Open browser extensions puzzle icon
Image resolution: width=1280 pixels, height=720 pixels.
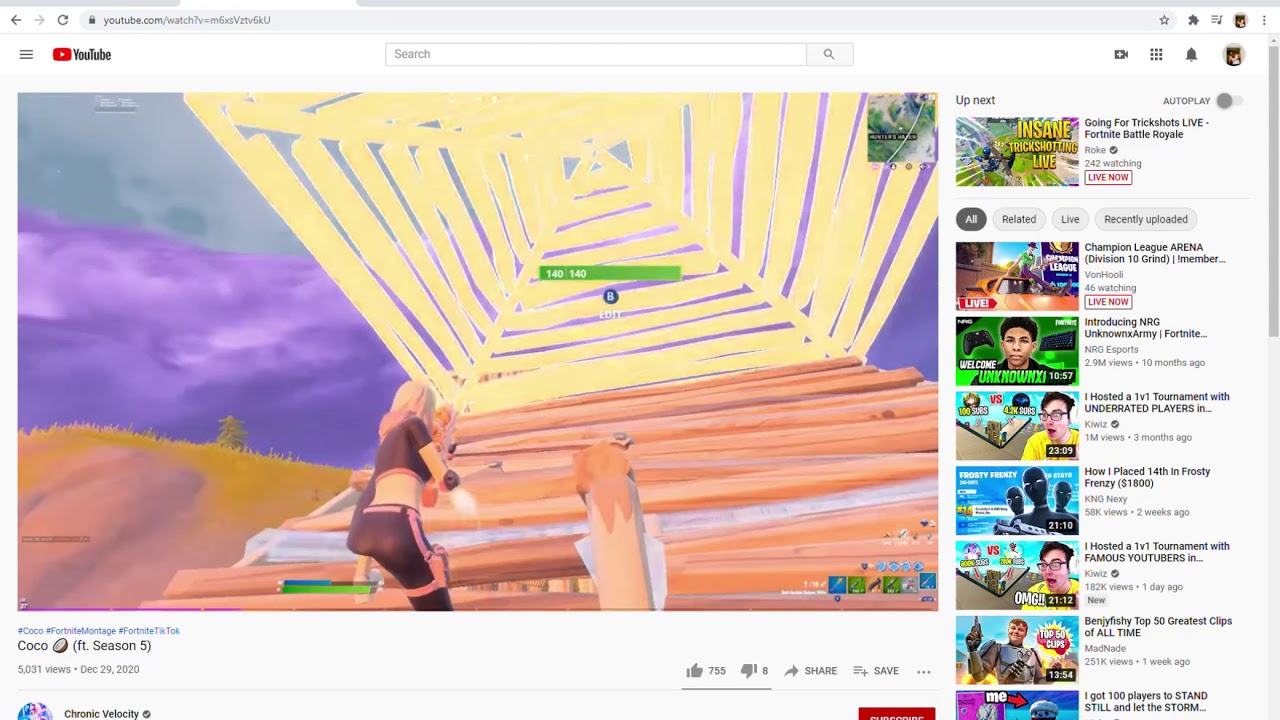(1193, 20)
